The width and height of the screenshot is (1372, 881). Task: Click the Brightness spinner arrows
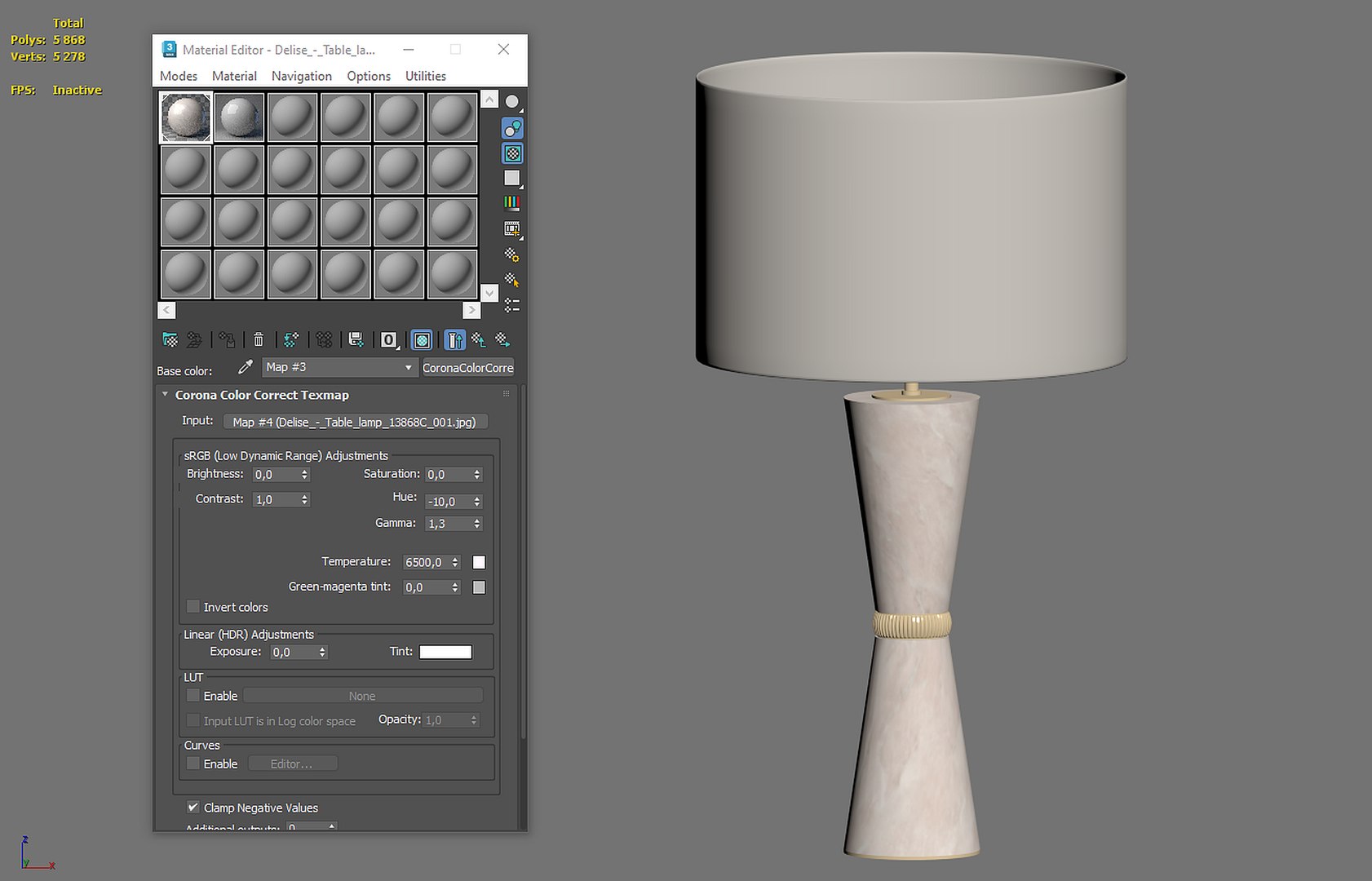pos(304,475)
